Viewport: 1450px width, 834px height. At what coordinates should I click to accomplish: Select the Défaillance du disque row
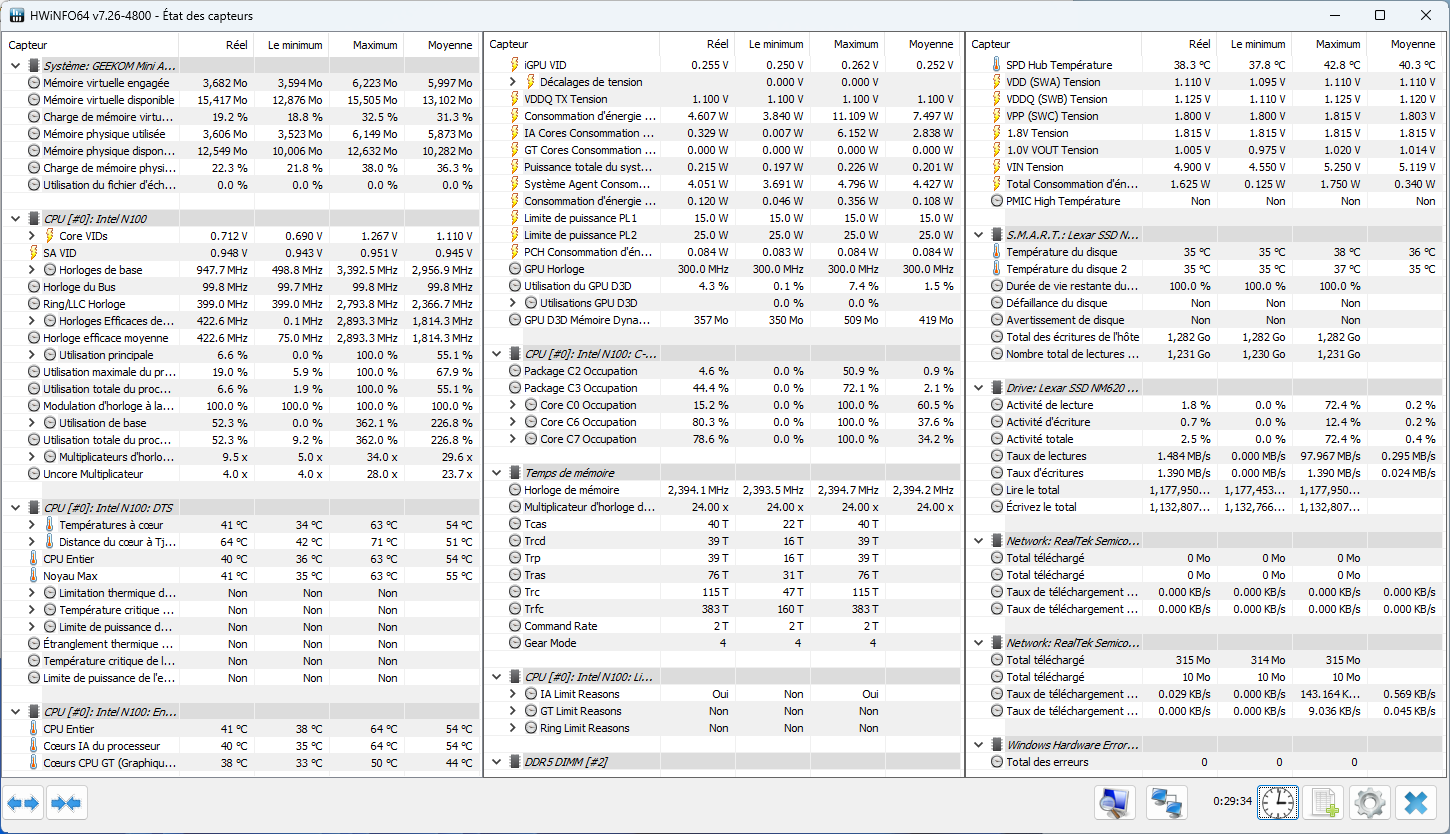1205,303
